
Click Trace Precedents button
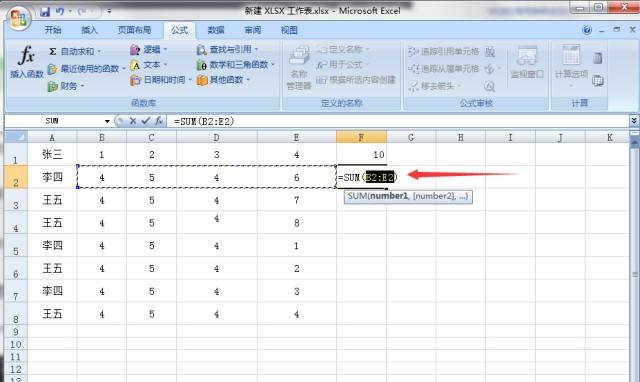[x=443, y=51]
